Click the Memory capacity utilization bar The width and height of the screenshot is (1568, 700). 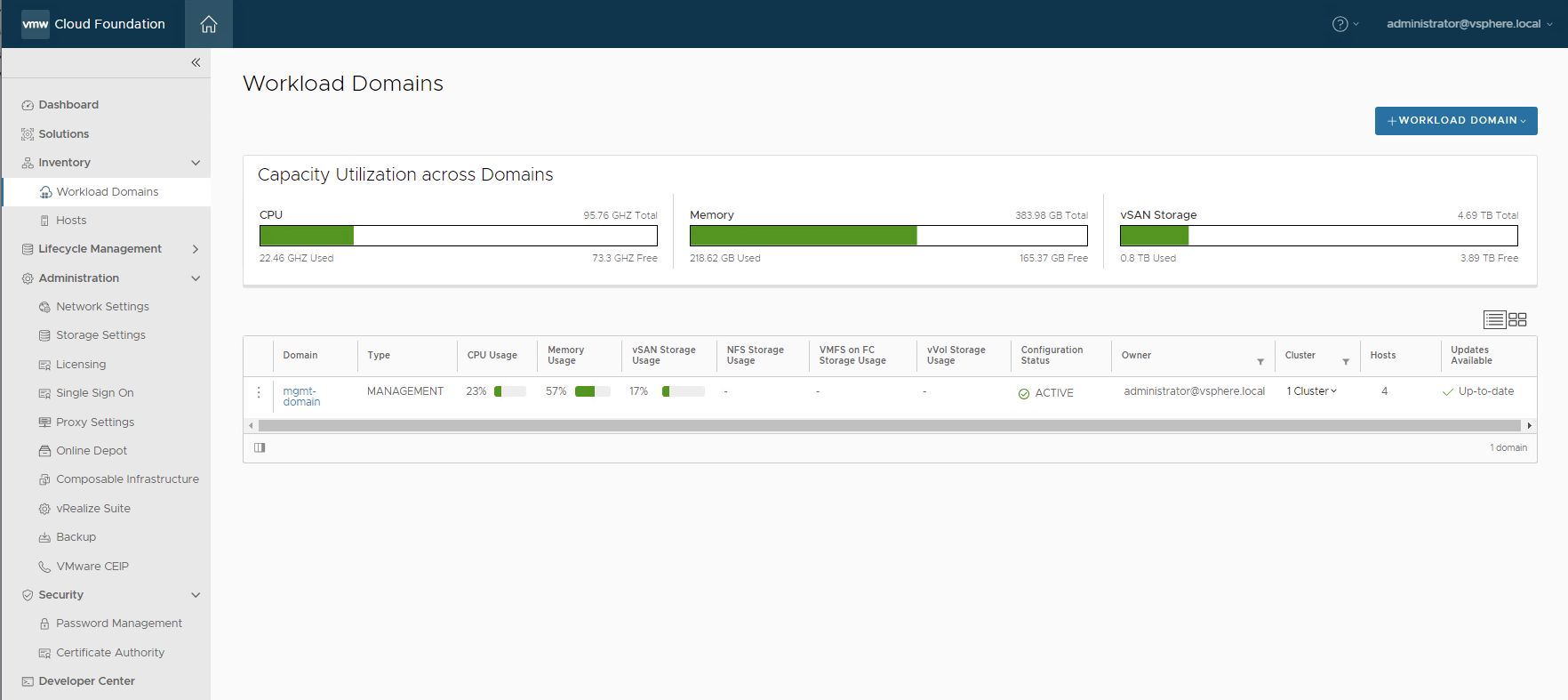[889, 236]
